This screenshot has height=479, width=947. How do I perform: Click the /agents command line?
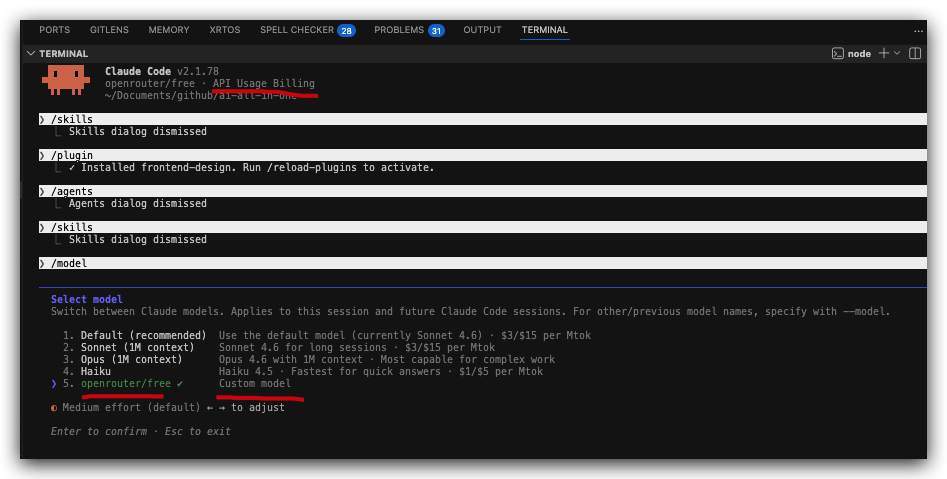pyautogui.click(x=483, y=191)
